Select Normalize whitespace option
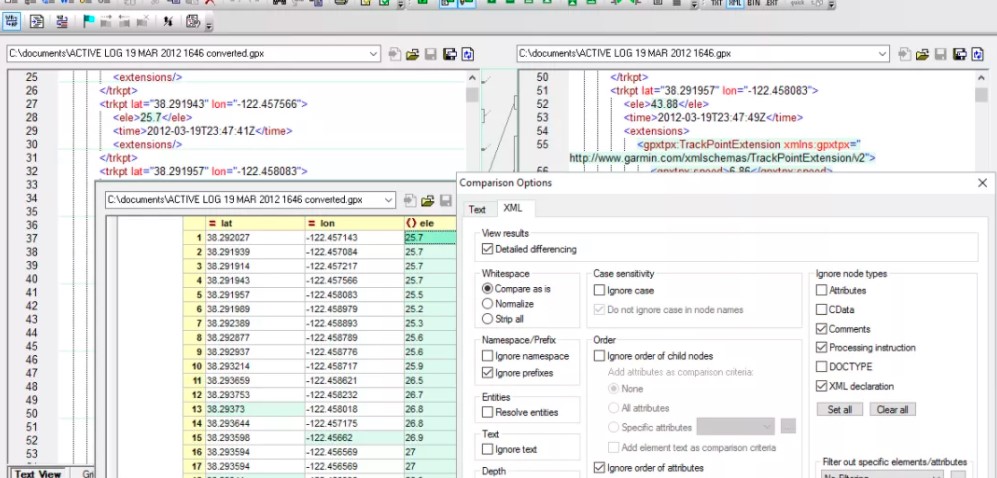The image size is (997, 478). click(488, 304)
